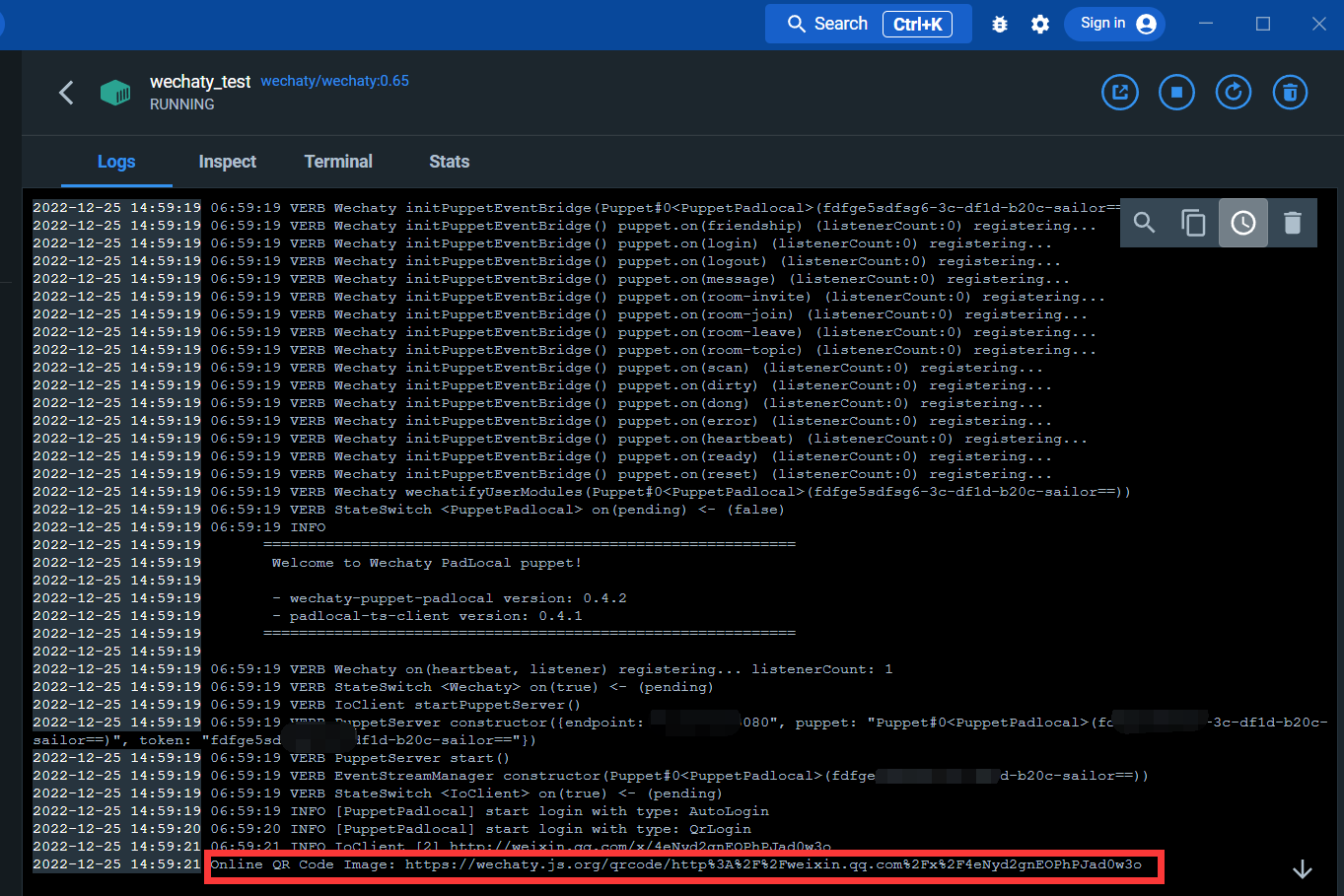
Task: Switch to the Terminal tab
Action: pos(338,162)
